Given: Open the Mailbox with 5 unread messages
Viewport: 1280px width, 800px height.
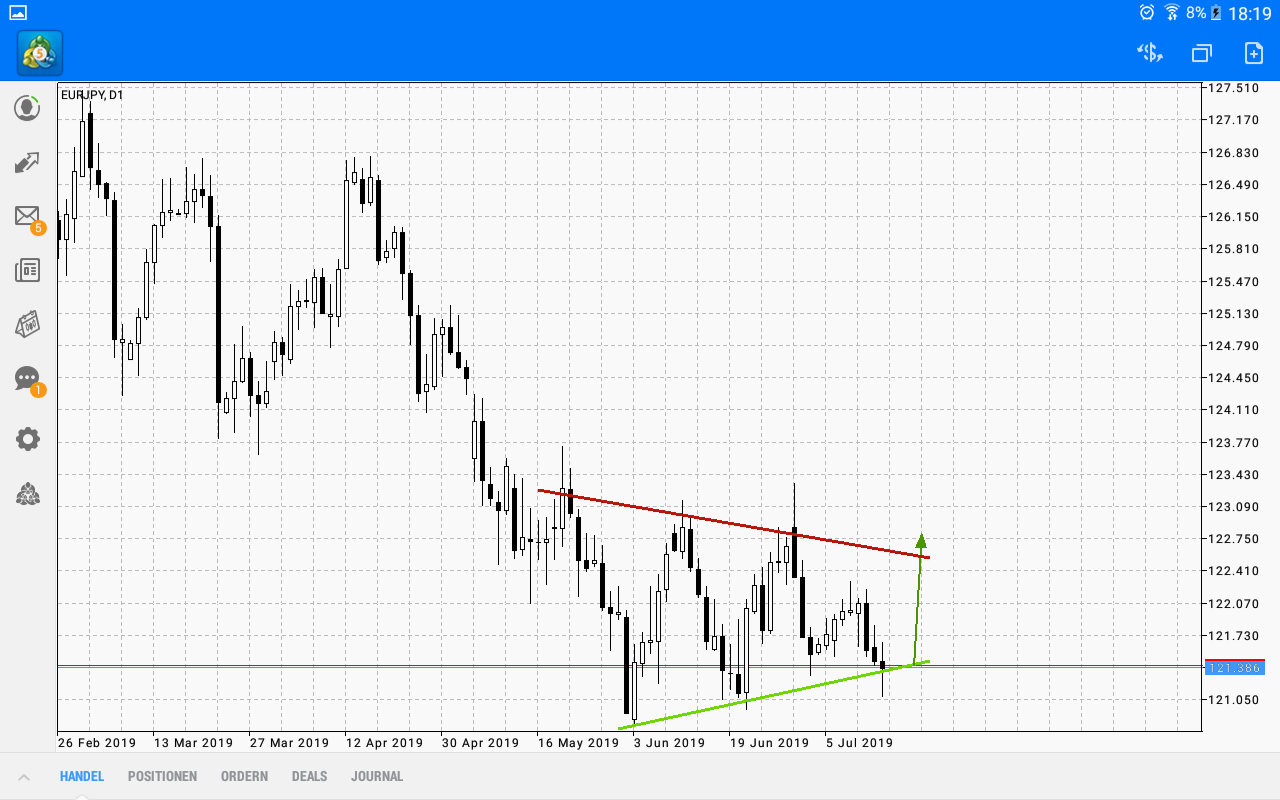Looking at the screenshot, I should (x=27, y=216).
